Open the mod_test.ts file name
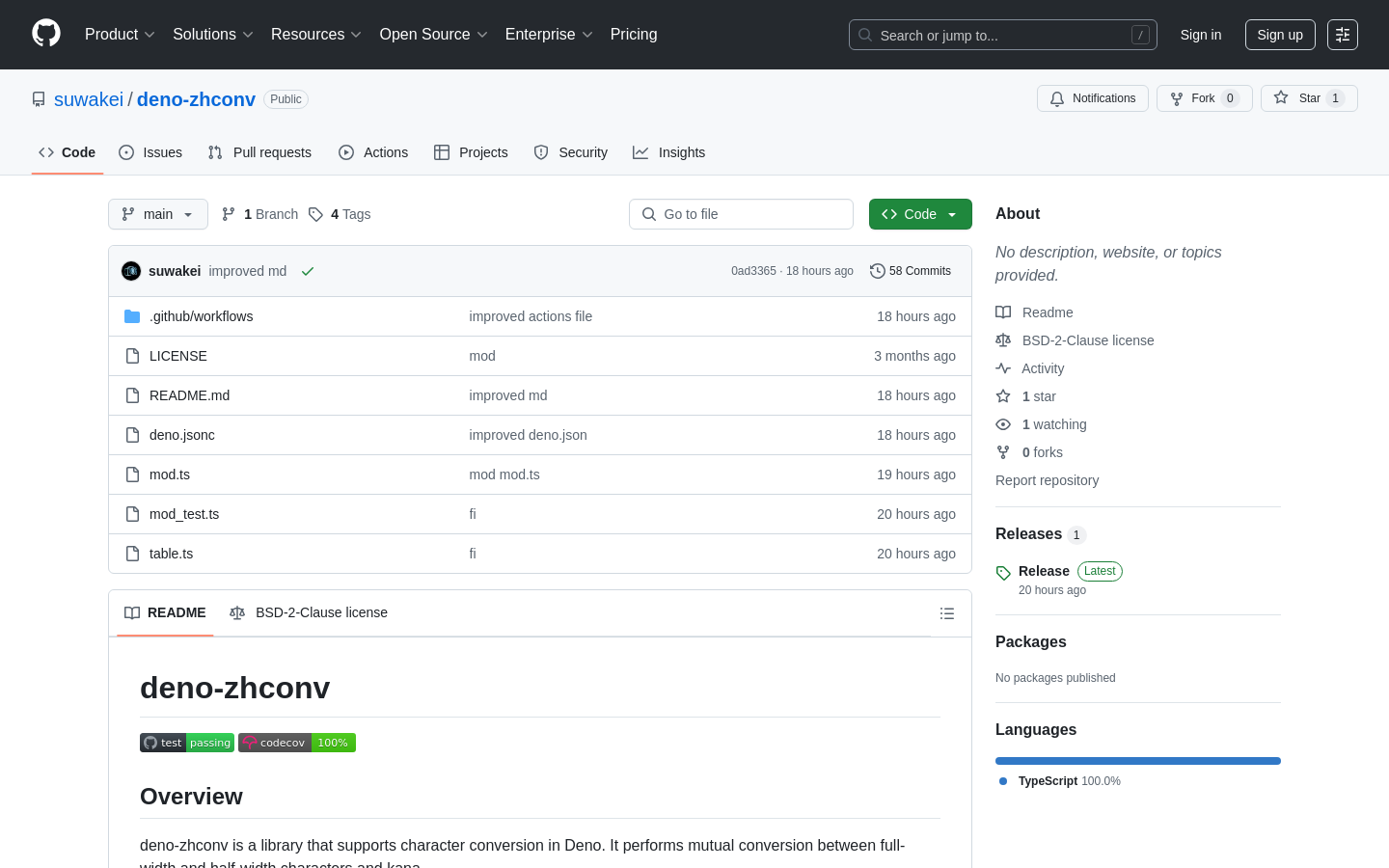1389x868 pixels. [x=184, y=514]
